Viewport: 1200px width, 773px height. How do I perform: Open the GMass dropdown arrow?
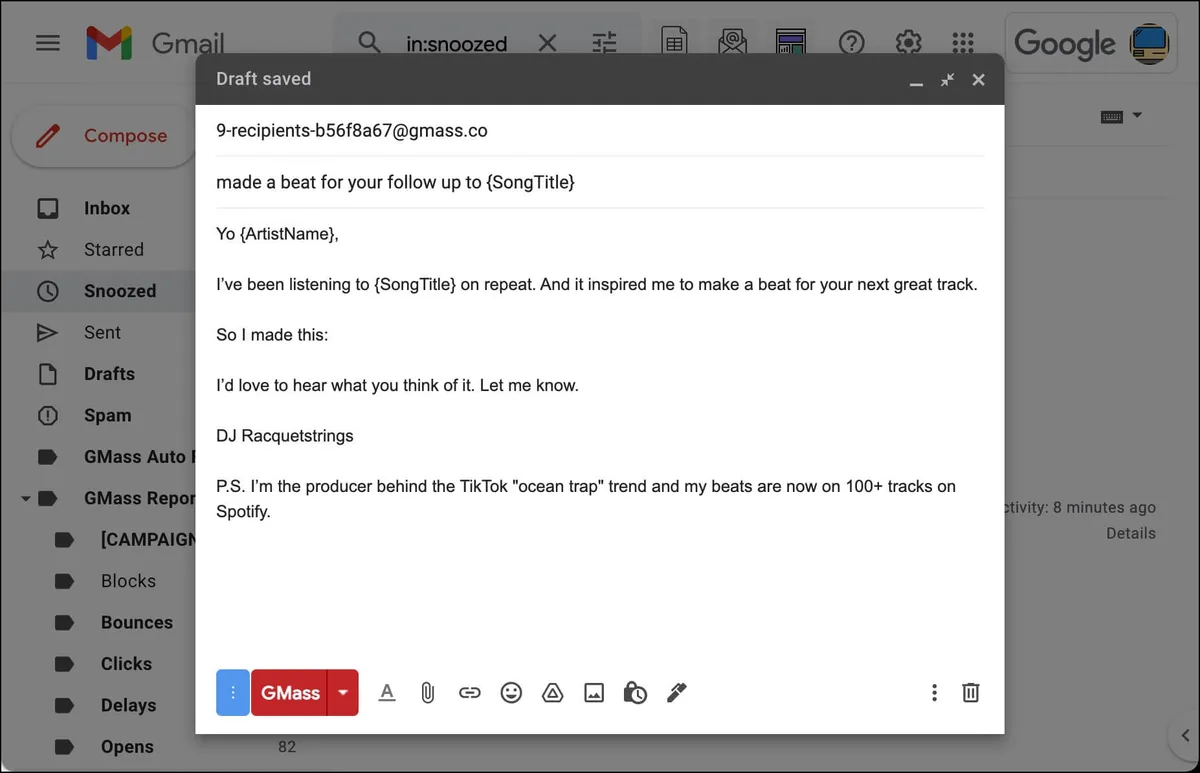[343, 692]
